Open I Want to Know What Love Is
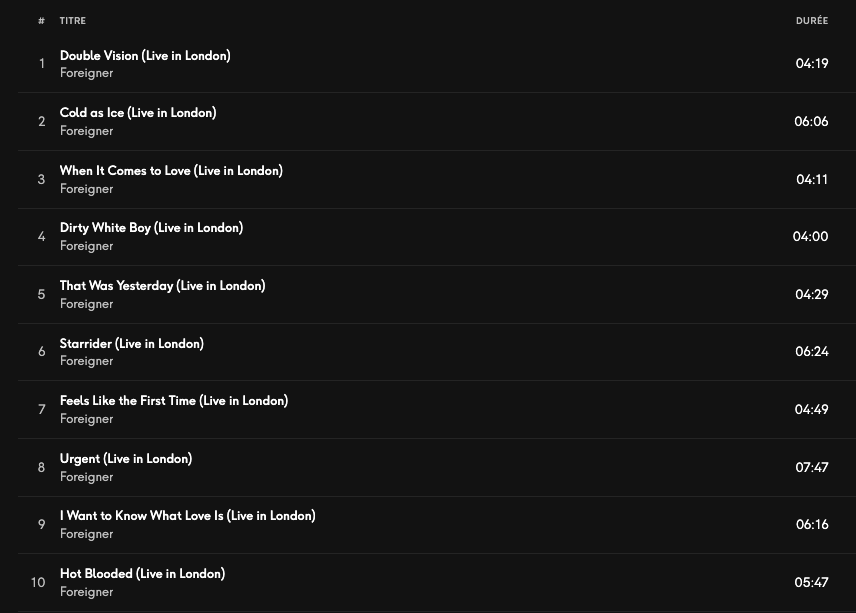The image size is (856, 613). [187, 516]
